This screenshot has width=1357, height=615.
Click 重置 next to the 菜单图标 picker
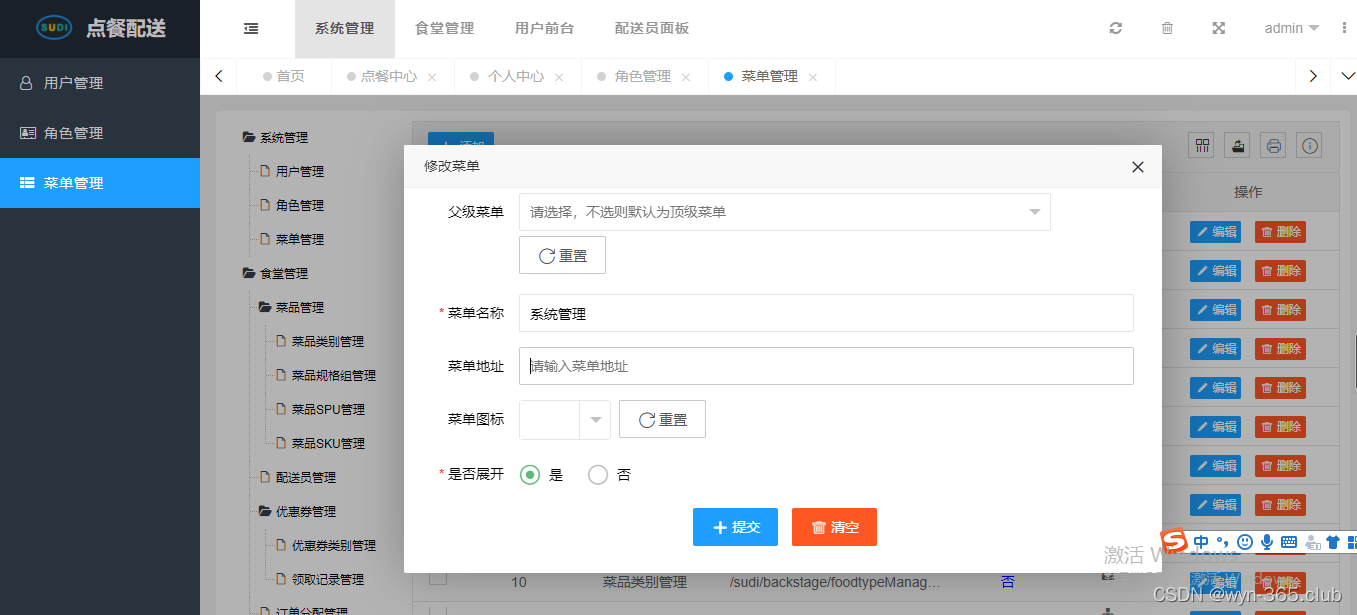point(662,419)
